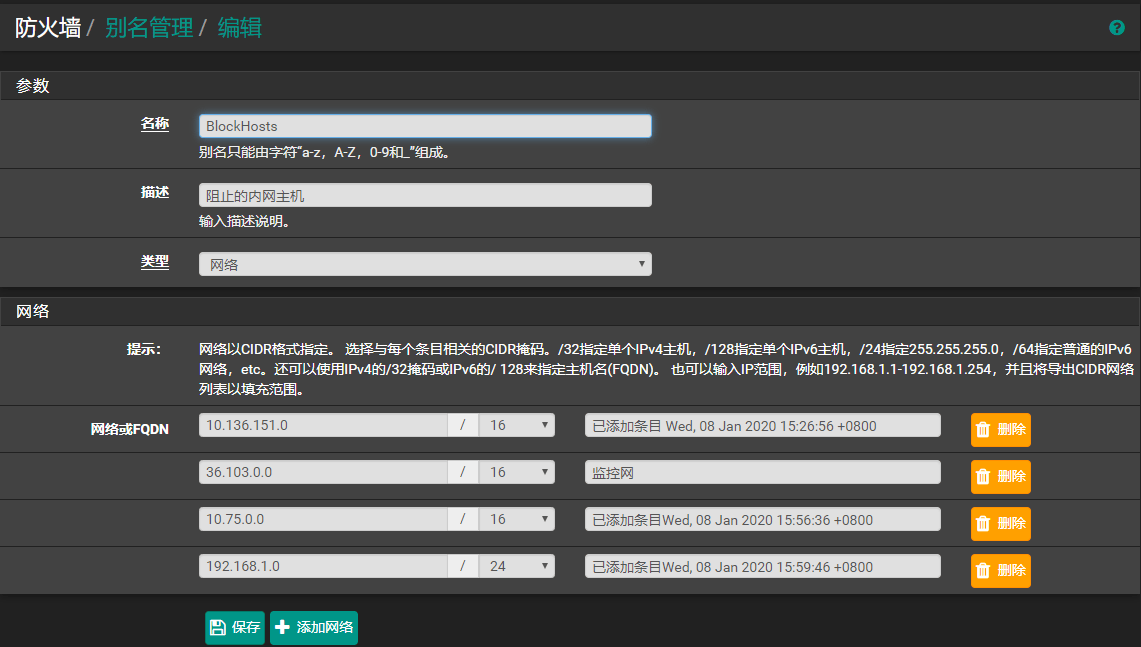Open CIDR mask dropdown for 192.168.1.0
This screenshot has width=1141, height=647.
tap(517, 566)
